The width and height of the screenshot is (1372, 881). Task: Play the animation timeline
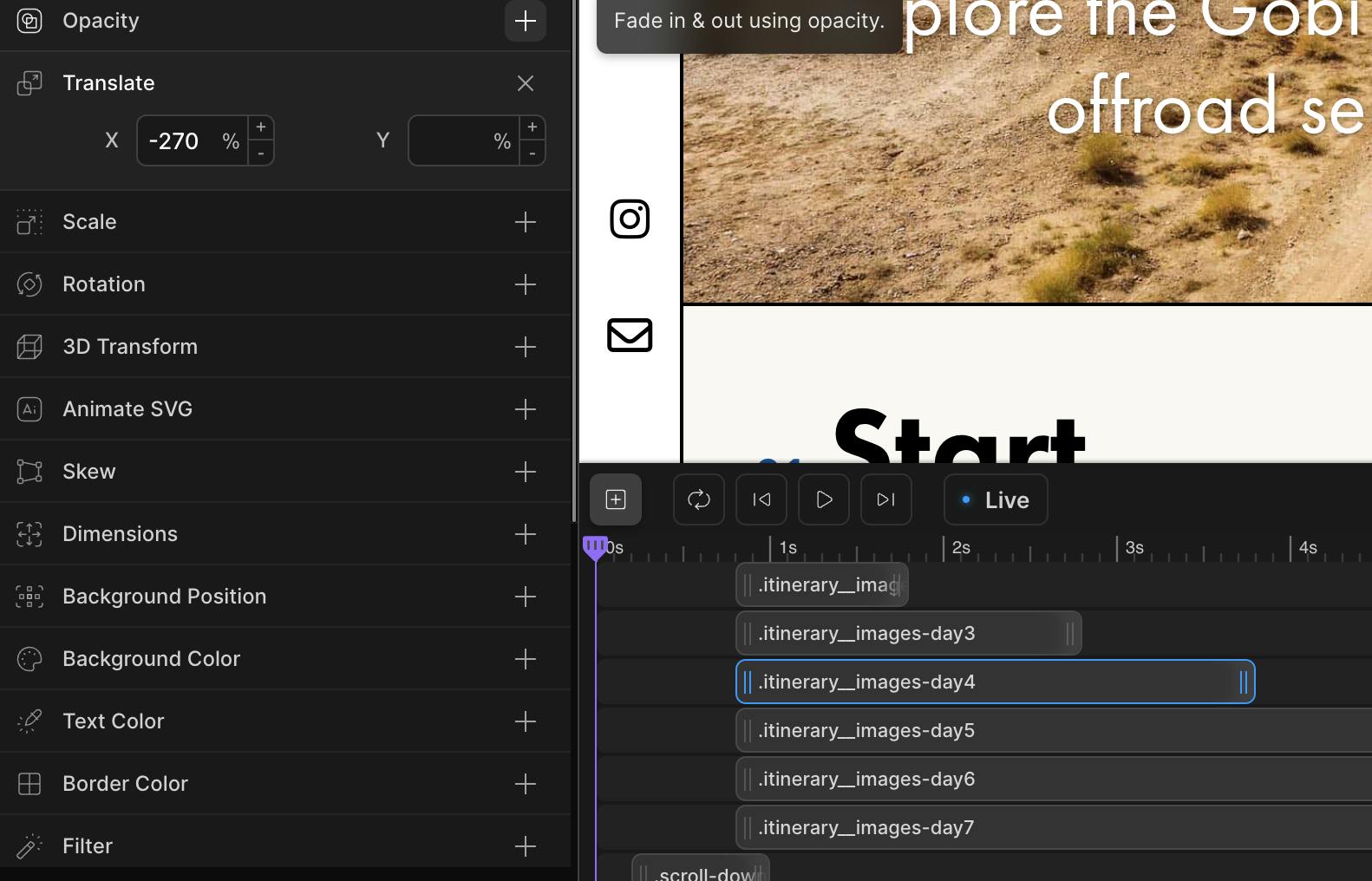click(823, 499)
